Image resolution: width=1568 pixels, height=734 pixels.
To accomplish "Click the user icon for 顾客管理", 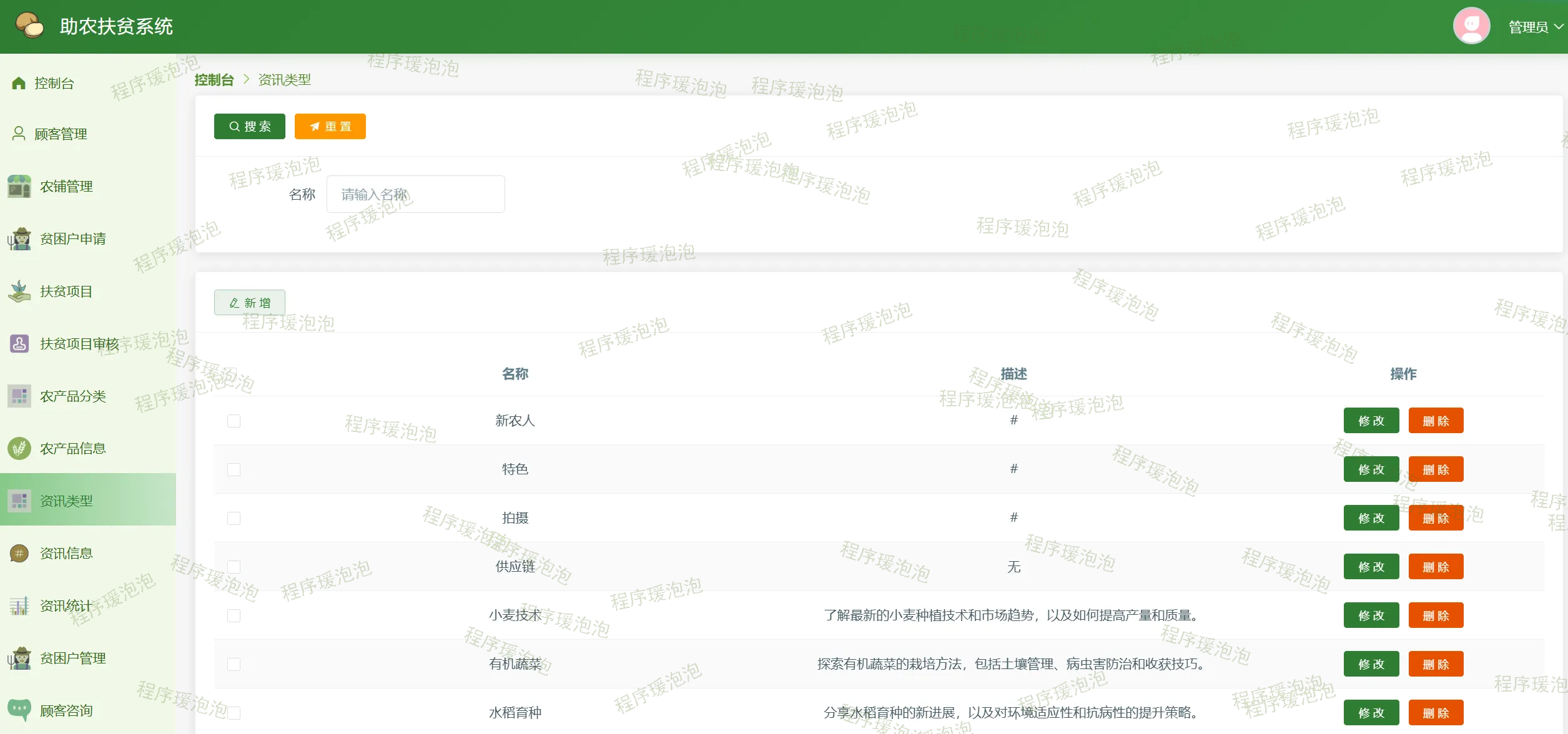I will coord(19,134).
